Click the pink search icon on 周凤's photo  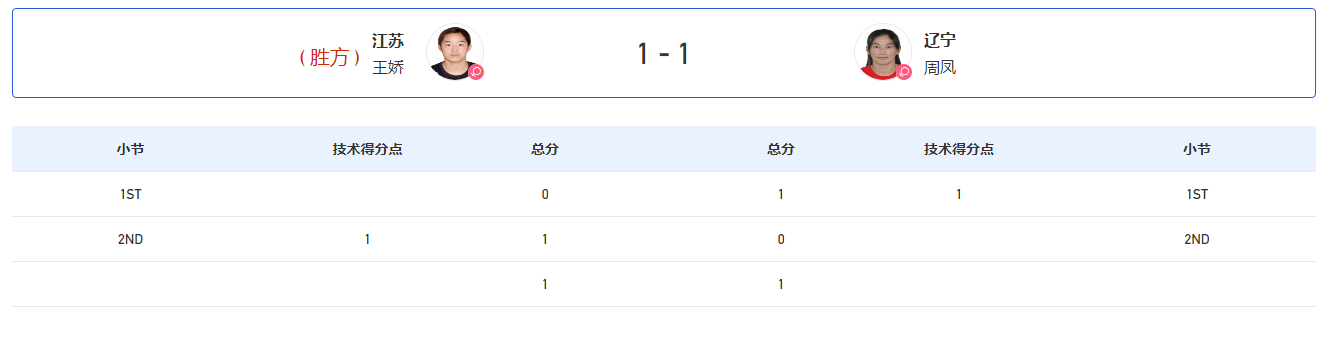(x=904, y=72)
